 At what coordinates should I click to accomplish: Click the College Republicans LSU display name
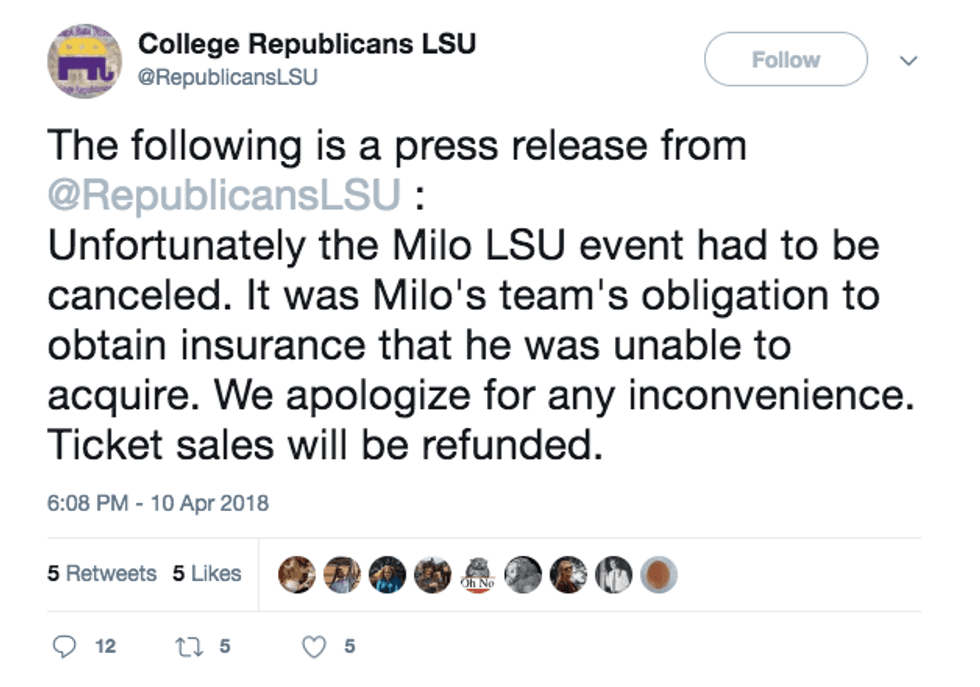(306, 44)
